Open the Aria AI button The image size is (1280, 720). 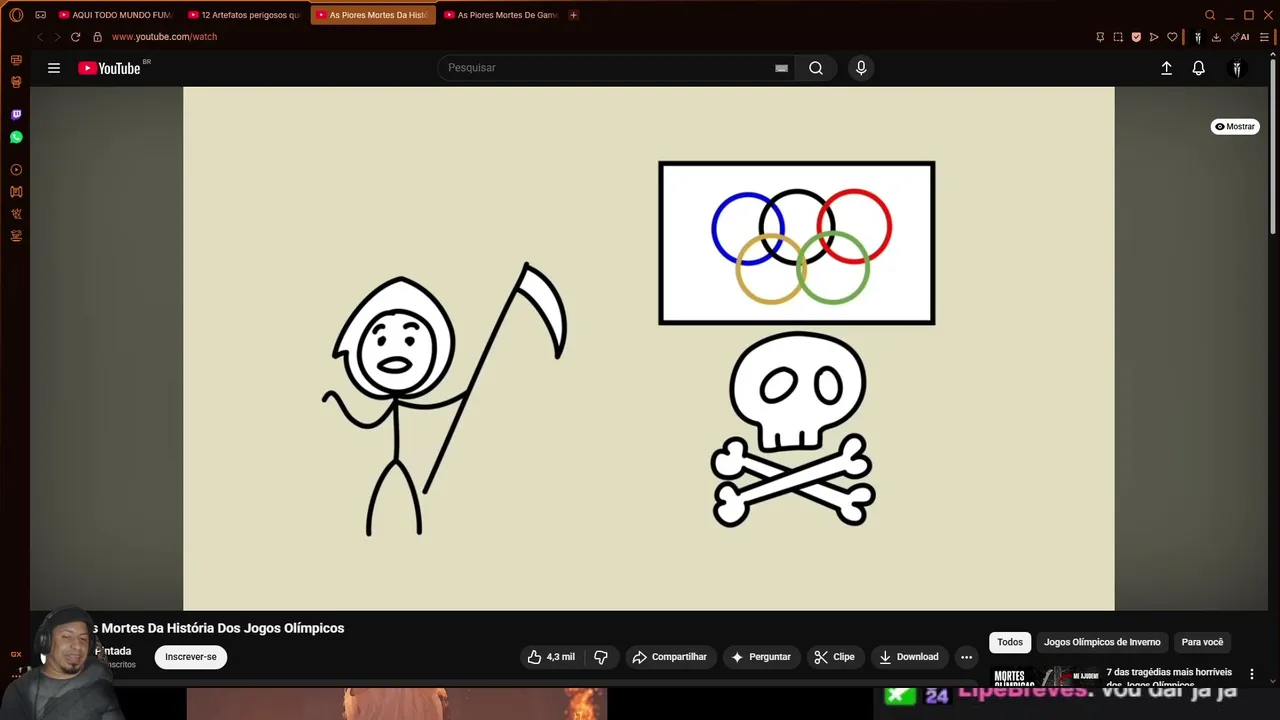click(1240, 37)
